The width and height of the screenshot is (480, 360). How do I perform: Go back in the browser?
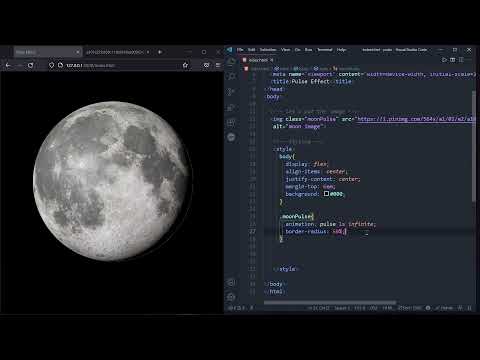click(x=8, y=65)
